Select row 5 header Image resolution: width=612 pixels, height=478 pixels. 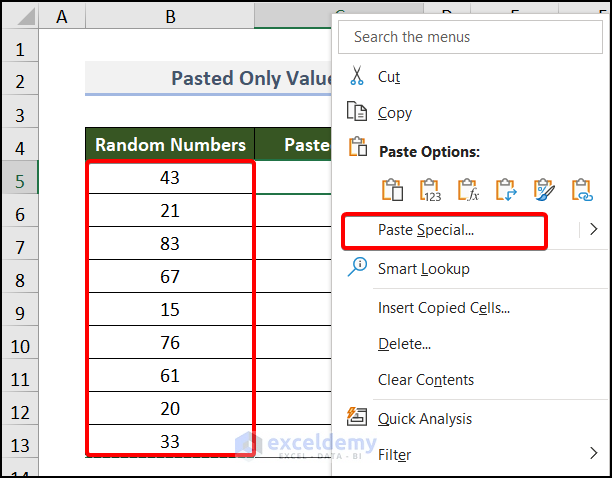point(22,179)
